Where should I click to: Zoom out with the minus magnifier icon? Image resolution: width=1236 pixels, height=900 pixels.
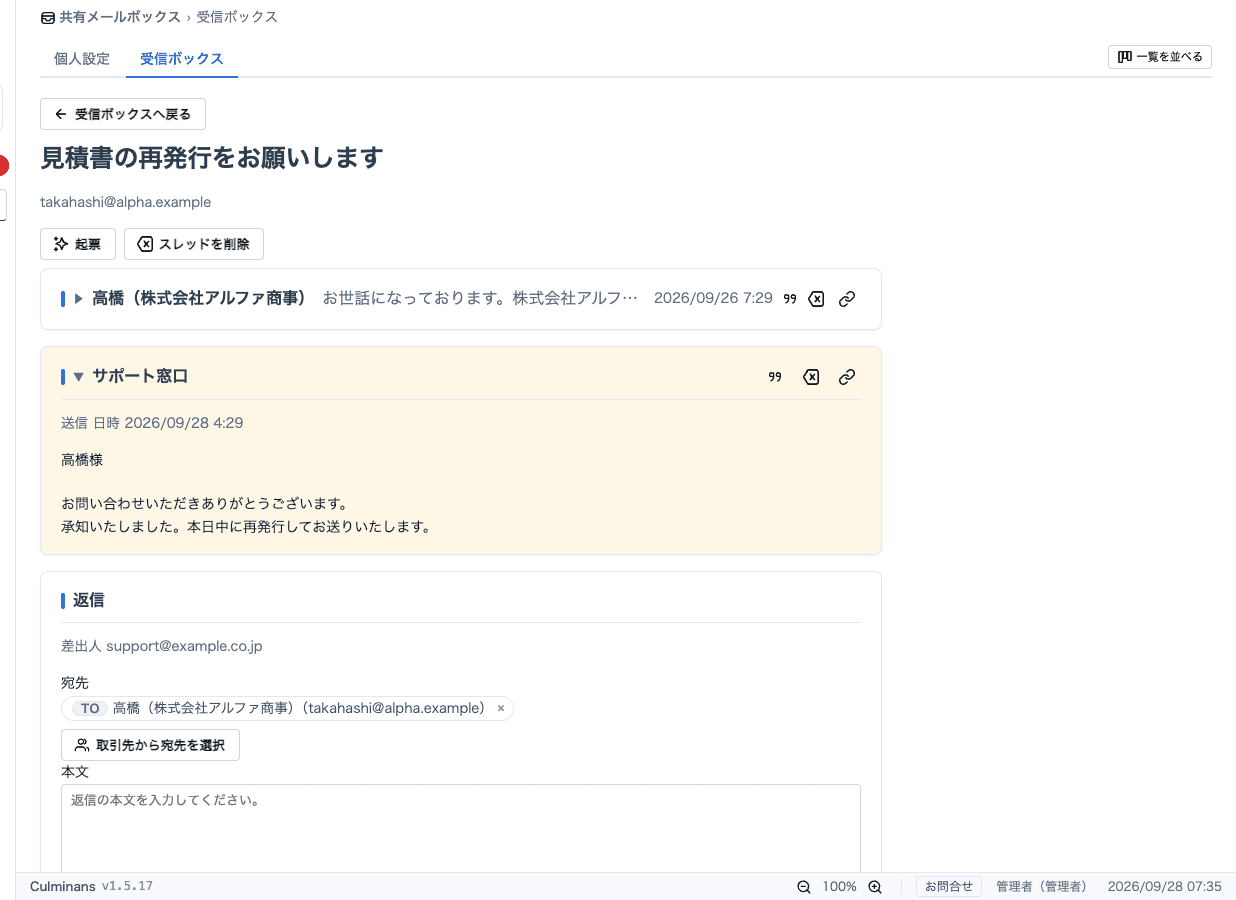[x=804, y=887]
